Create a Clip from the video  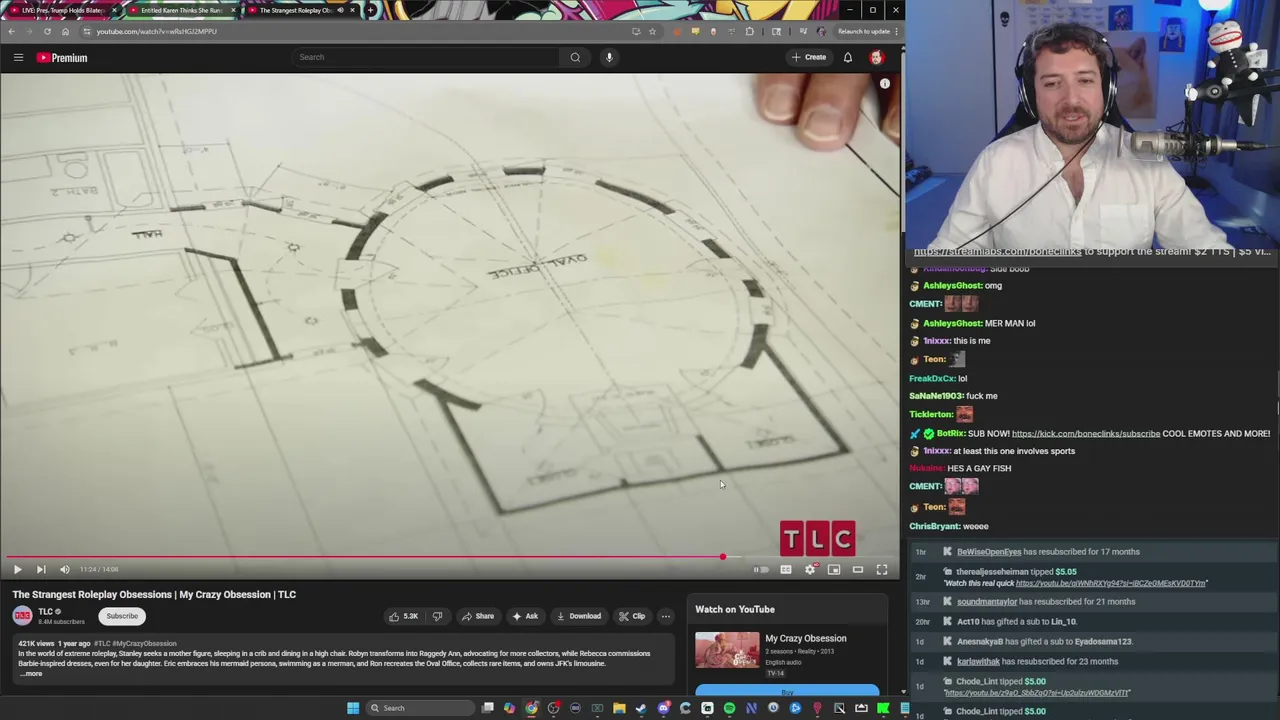coord(632,616)
